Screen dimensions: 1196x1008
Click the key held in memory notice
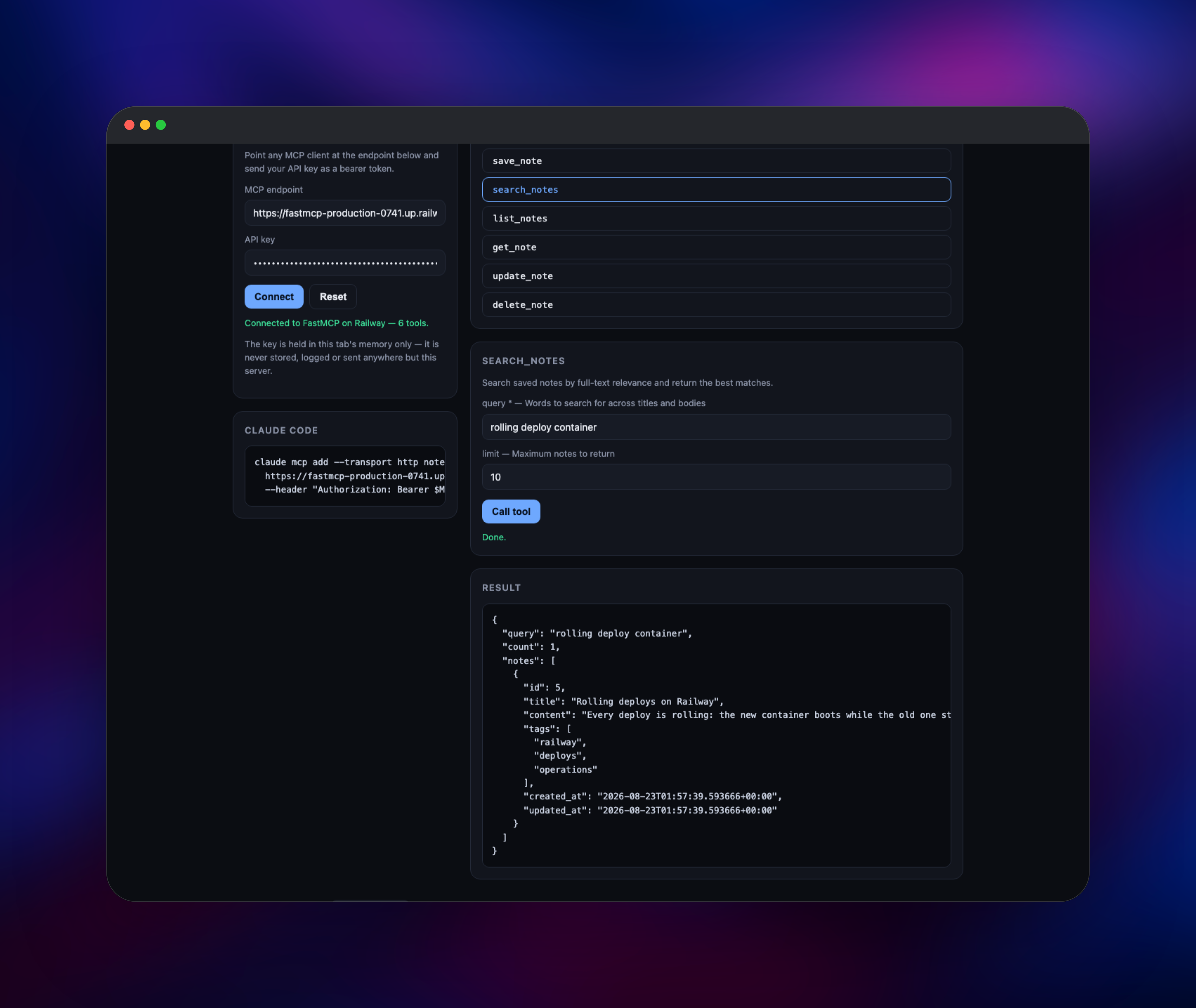click(x=342, y=357)
